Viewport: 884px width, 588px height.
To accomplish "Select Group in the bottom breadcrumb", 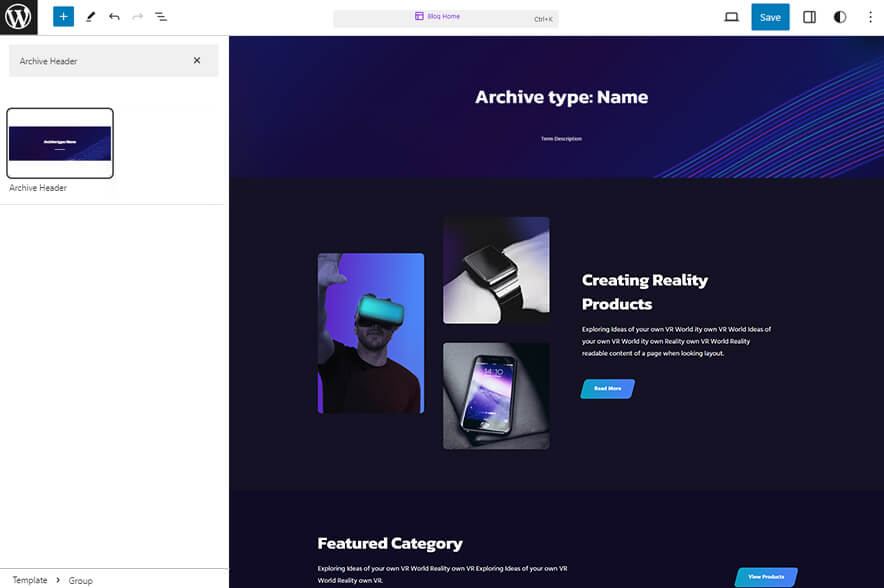I will pos(81,580).
